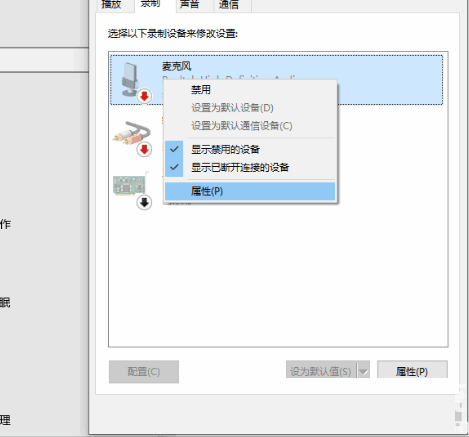Switch to the 声音 tab
The image size is (469, 437).
tap(189, 5)
